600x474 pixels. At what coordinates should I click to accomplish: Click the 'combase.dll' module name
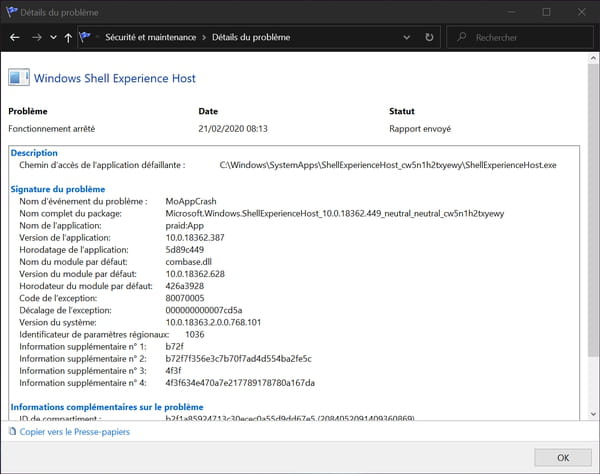[189, 262]
